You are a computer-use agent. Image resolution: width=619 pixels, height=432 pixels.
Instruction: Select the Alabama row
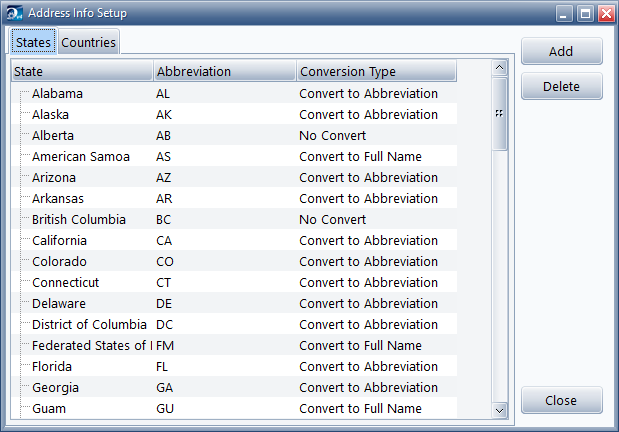57,93
